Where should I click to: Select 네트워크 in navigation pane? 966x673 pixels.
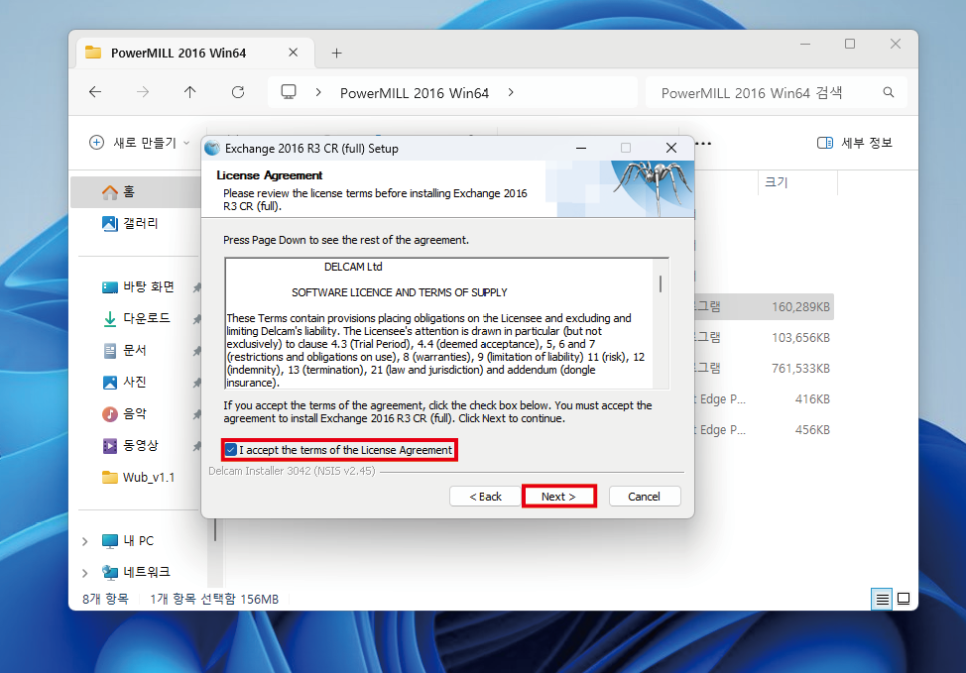pyautogui.click(x=136, y=572)
